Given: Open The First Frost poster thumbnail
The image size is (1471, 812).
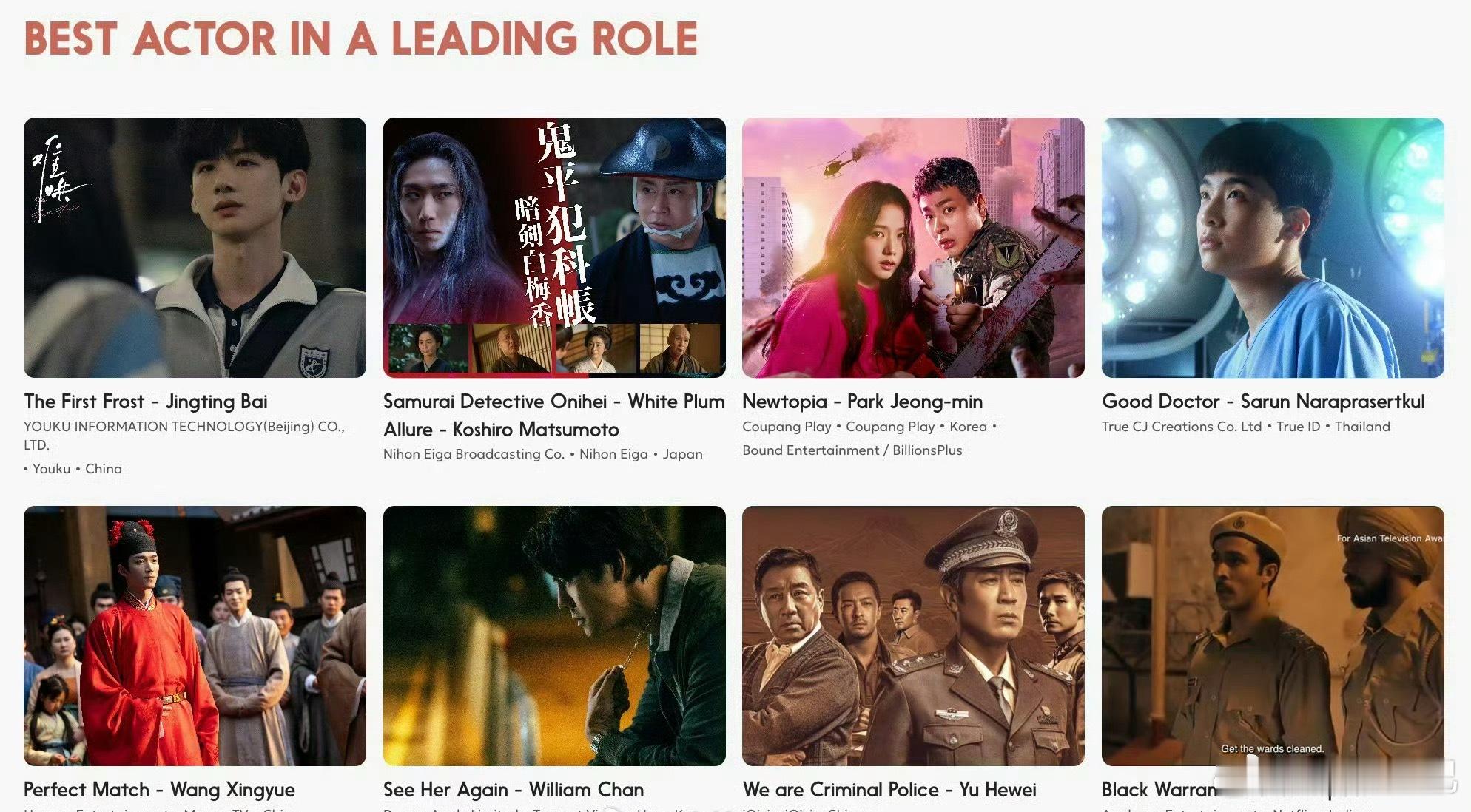Looking at the screenshot, I should (x=195, y=248).
